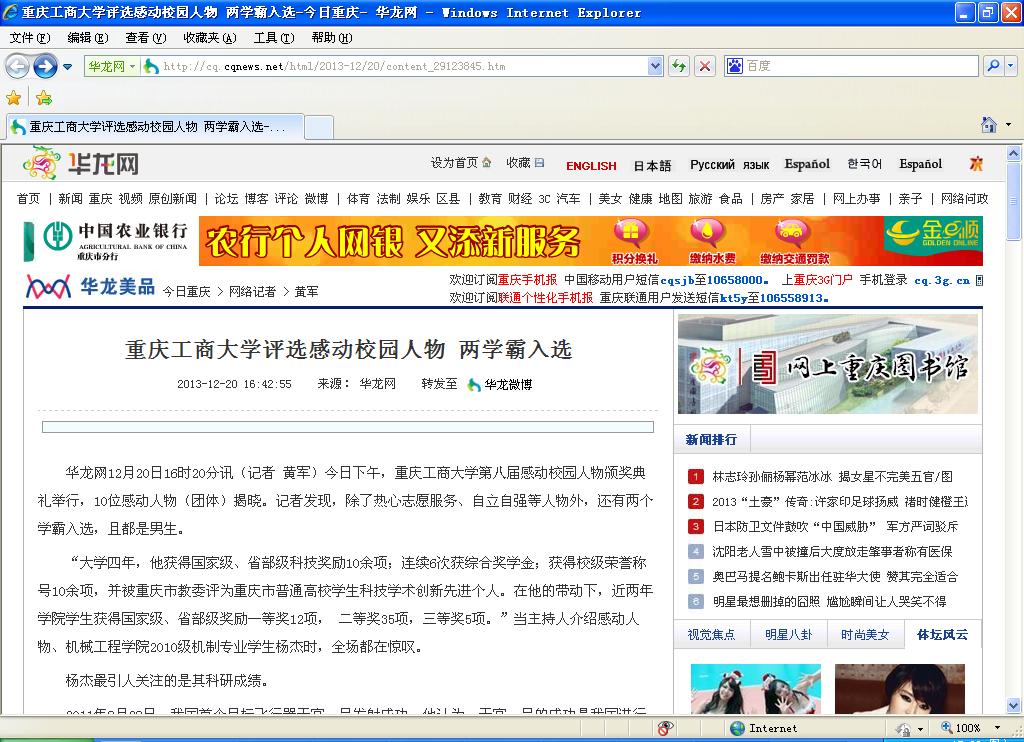Open the ENGLISH language link
1024x742 pixels.
591,166
